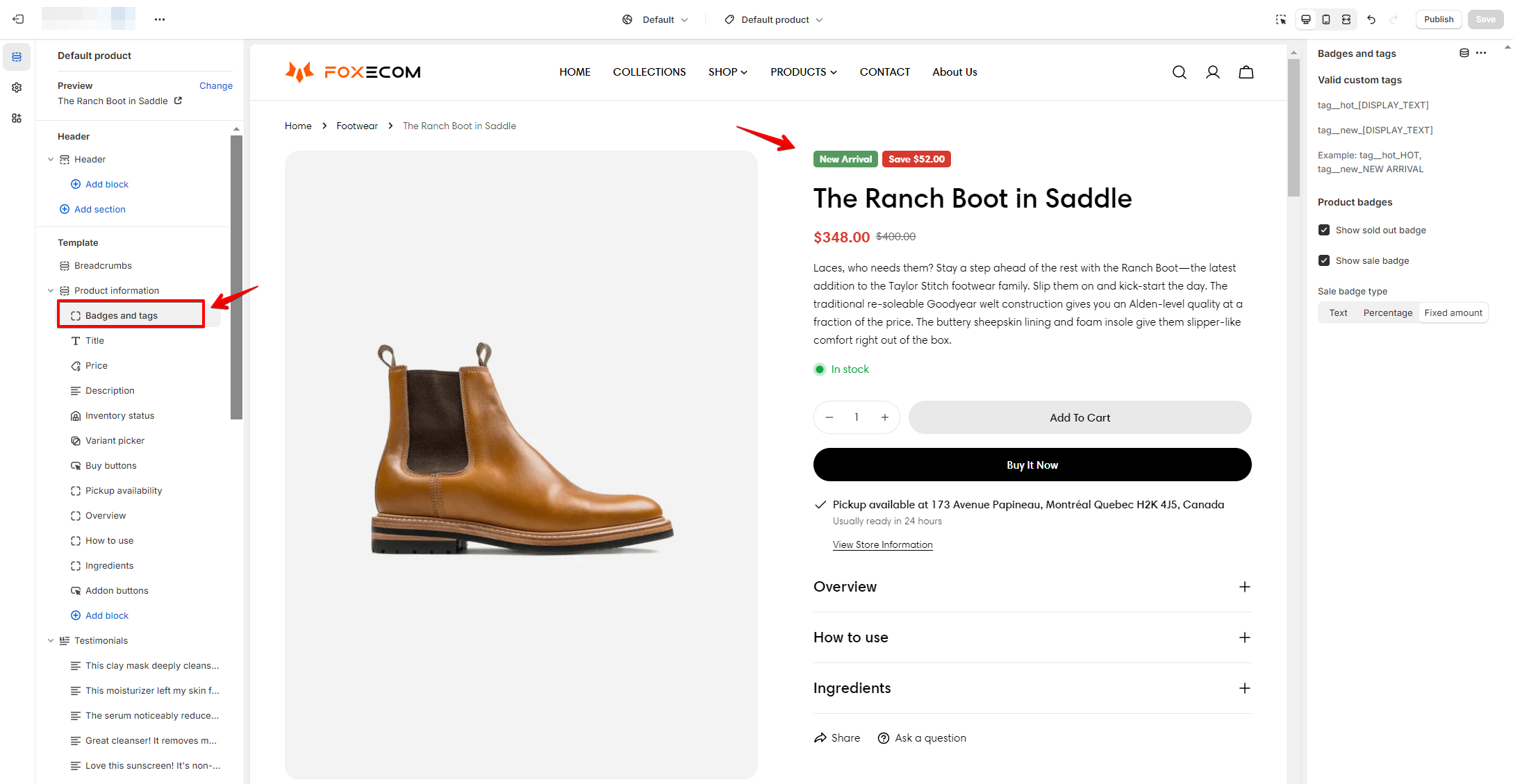Click the store account user icon
Screen dimensions: 1513x784
(x=1213, y=72)
